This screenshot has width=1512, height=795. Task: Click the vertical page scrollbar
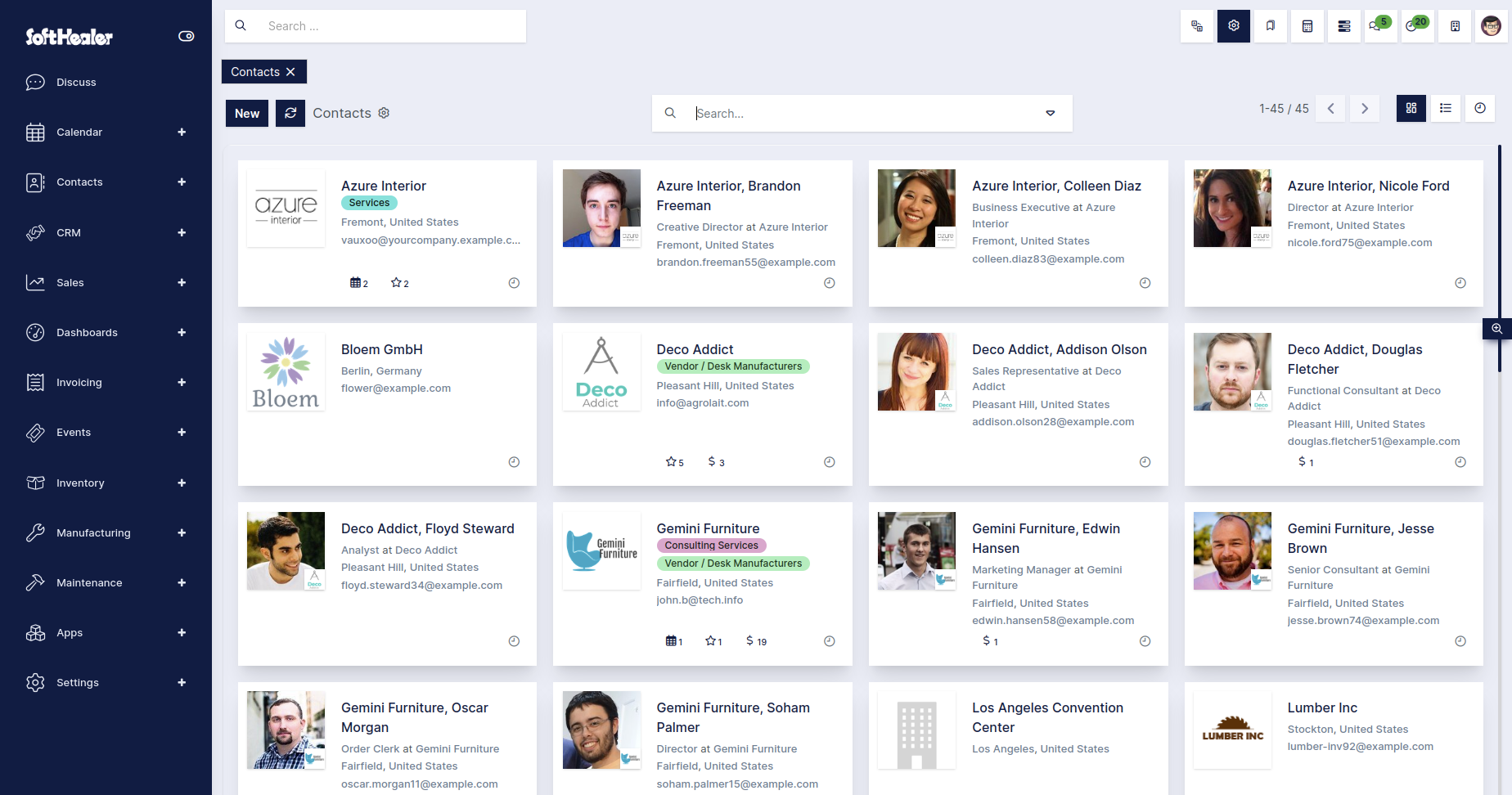pos(1500,258)
